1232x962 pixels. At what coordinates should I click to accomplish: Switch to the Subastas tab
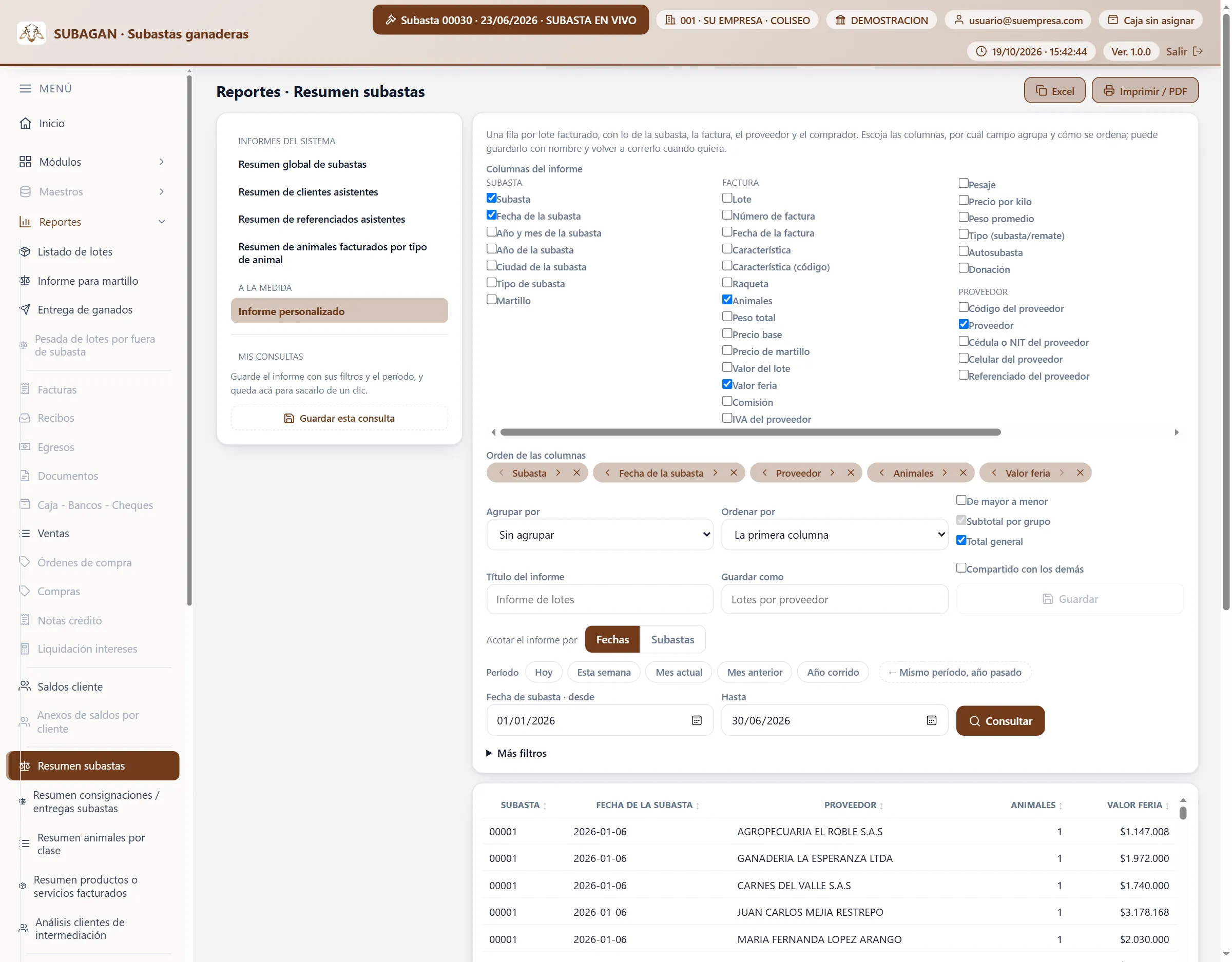tap(672, 639)
